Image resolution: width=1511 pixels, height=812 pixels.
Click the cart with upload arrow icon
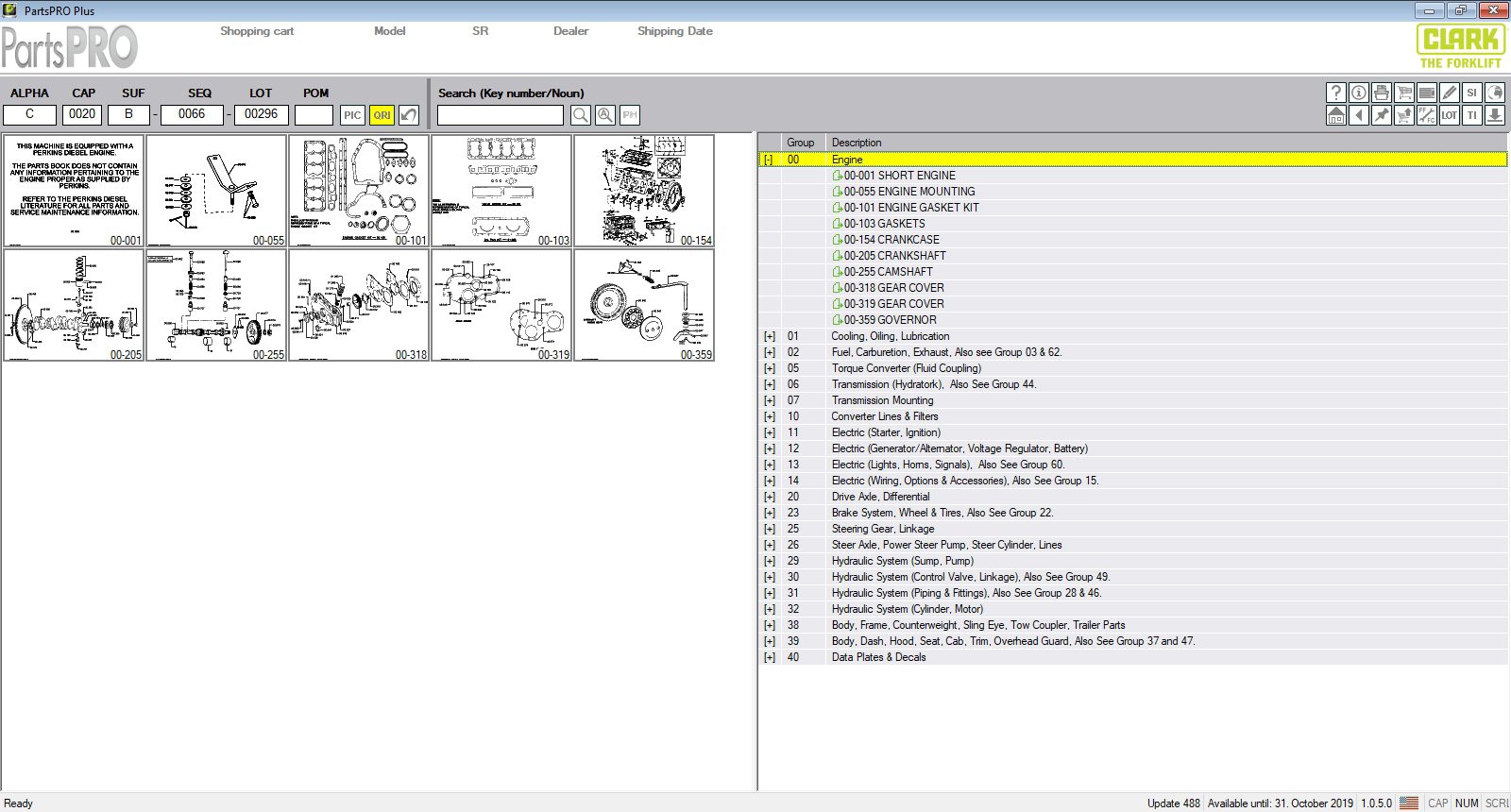click(1404, 115)
